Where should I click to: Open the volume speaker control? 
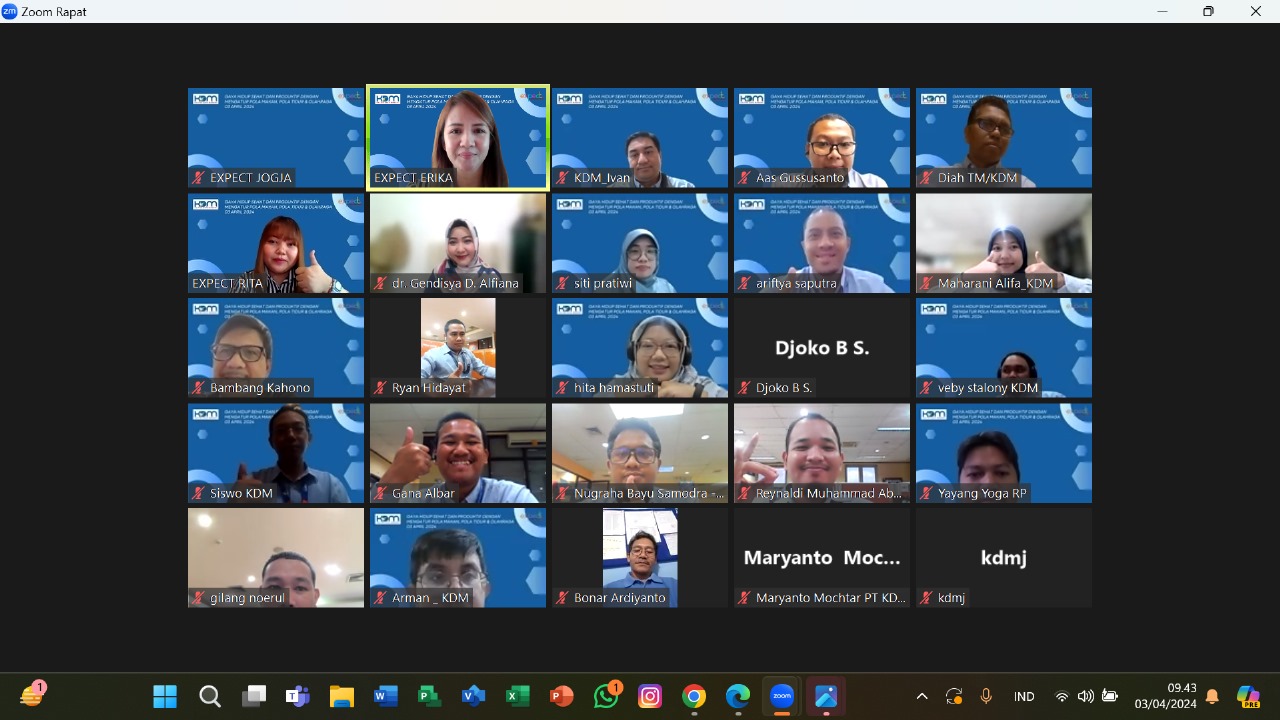click(x=1086, y=696)
